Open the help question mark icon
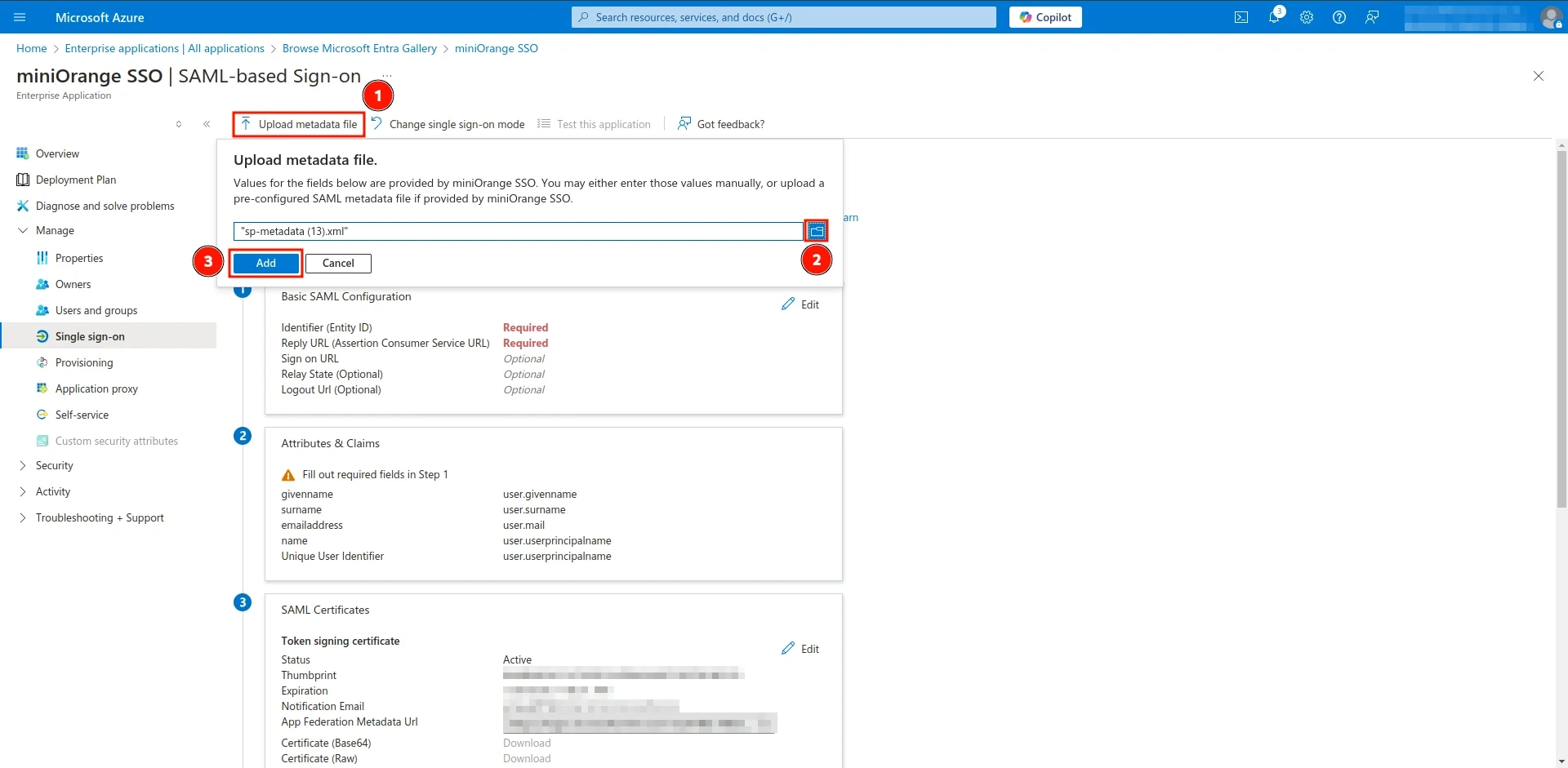The height and width of the screenshot is (768, 1568). coord(1339,17)
